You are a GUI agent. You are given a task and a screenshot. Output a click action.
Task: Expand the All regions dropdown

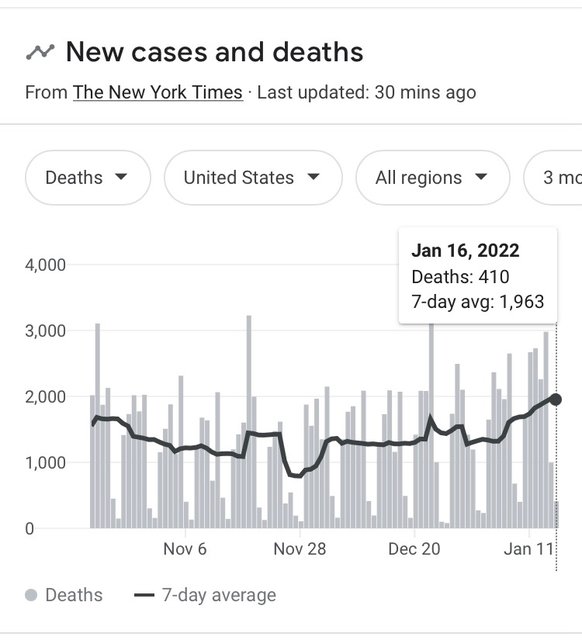tap(433, 178)
